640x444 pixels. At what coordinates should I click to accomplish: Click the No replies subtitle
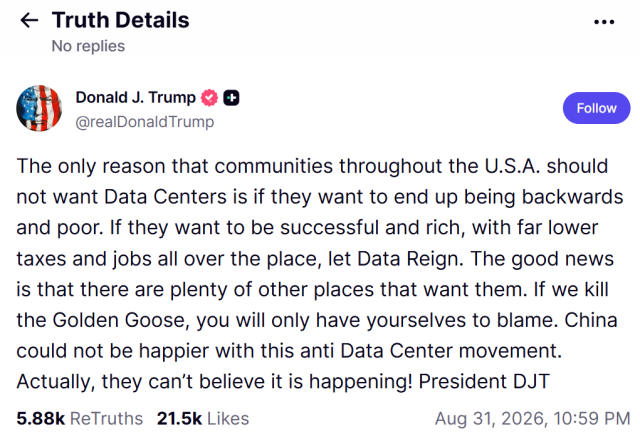tap(88, 46)
